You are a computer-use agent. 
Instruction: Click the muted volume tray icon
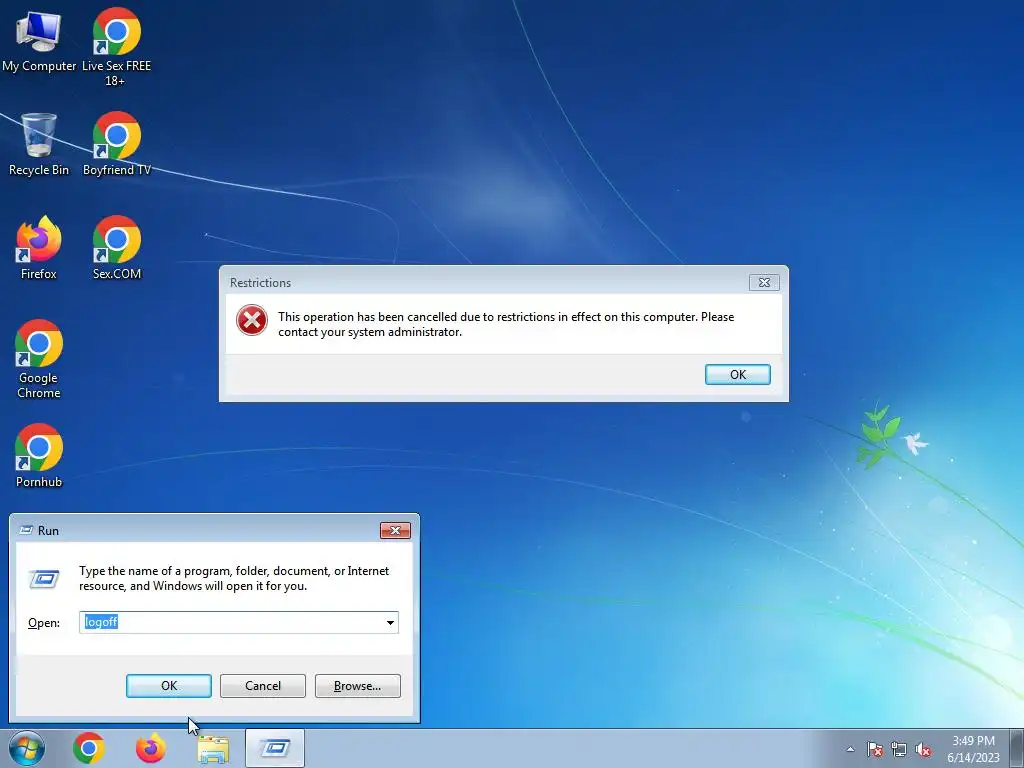(923, 749)
